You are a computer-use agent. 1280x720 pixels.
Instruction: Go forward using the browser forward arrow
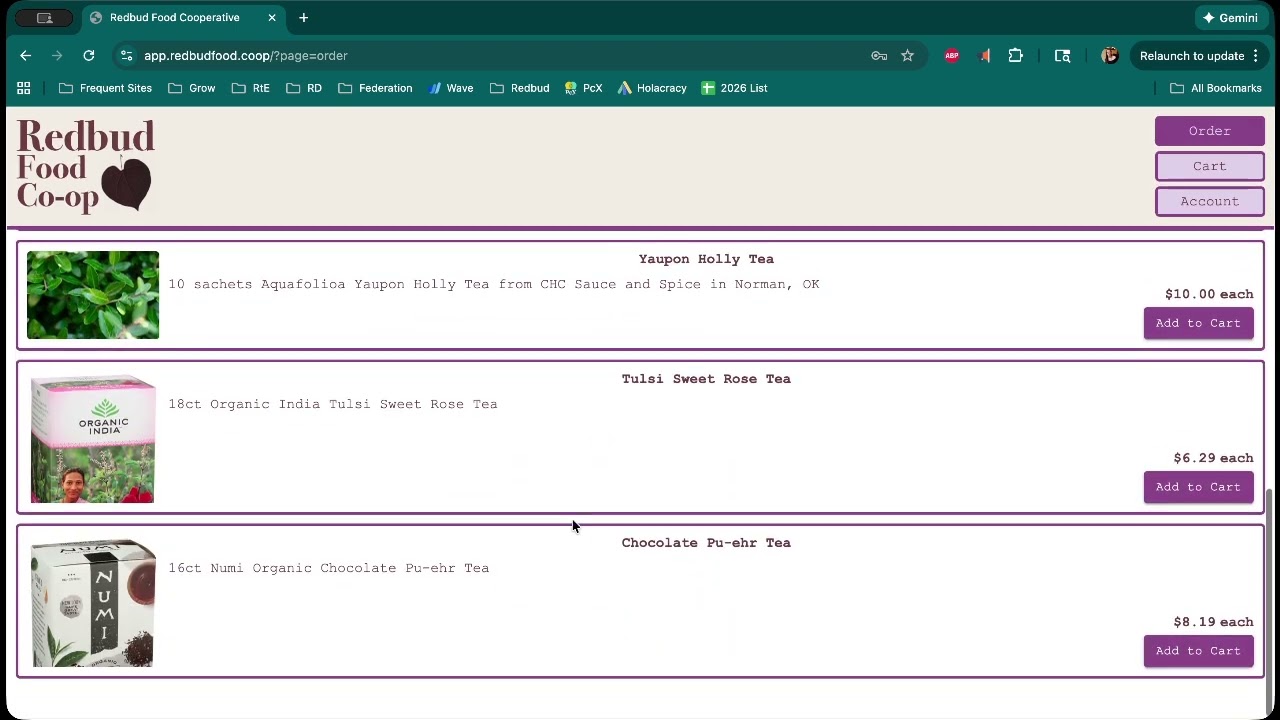pos(57,56)
